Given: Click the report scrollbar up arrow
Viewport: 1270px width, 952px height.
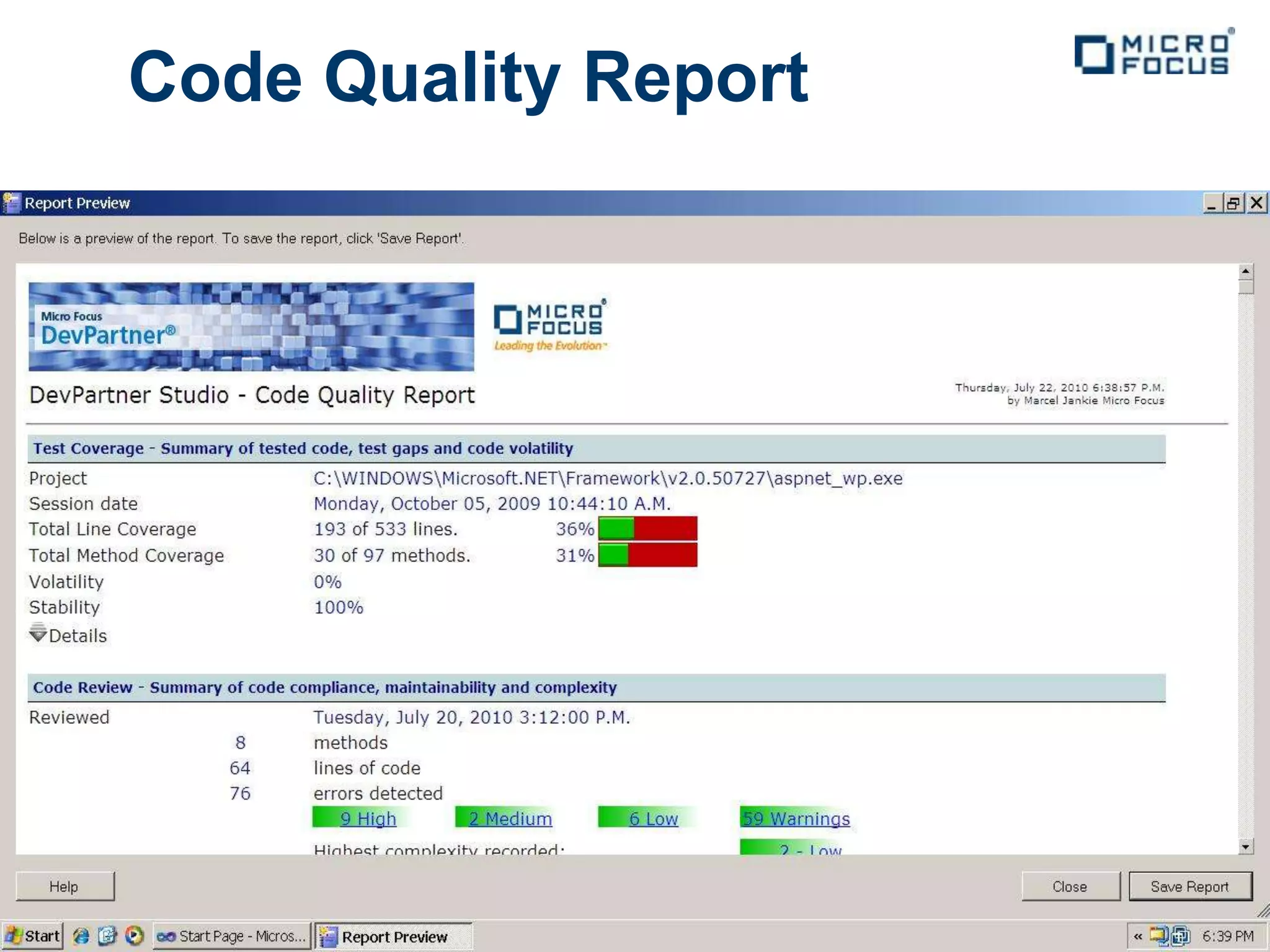Looking at the screenshot, I should pos(1246,271).
